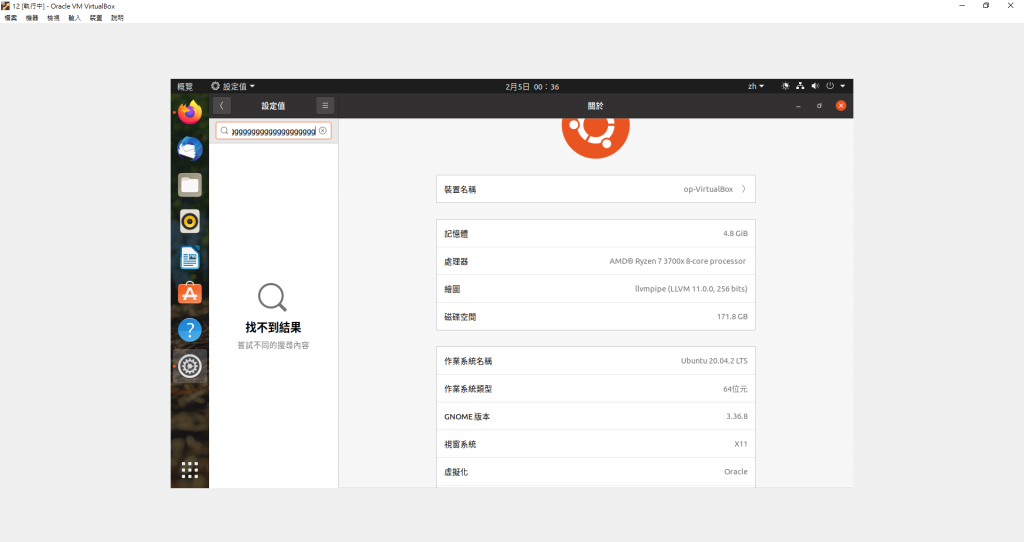Click 概覽 activities button

185,86
